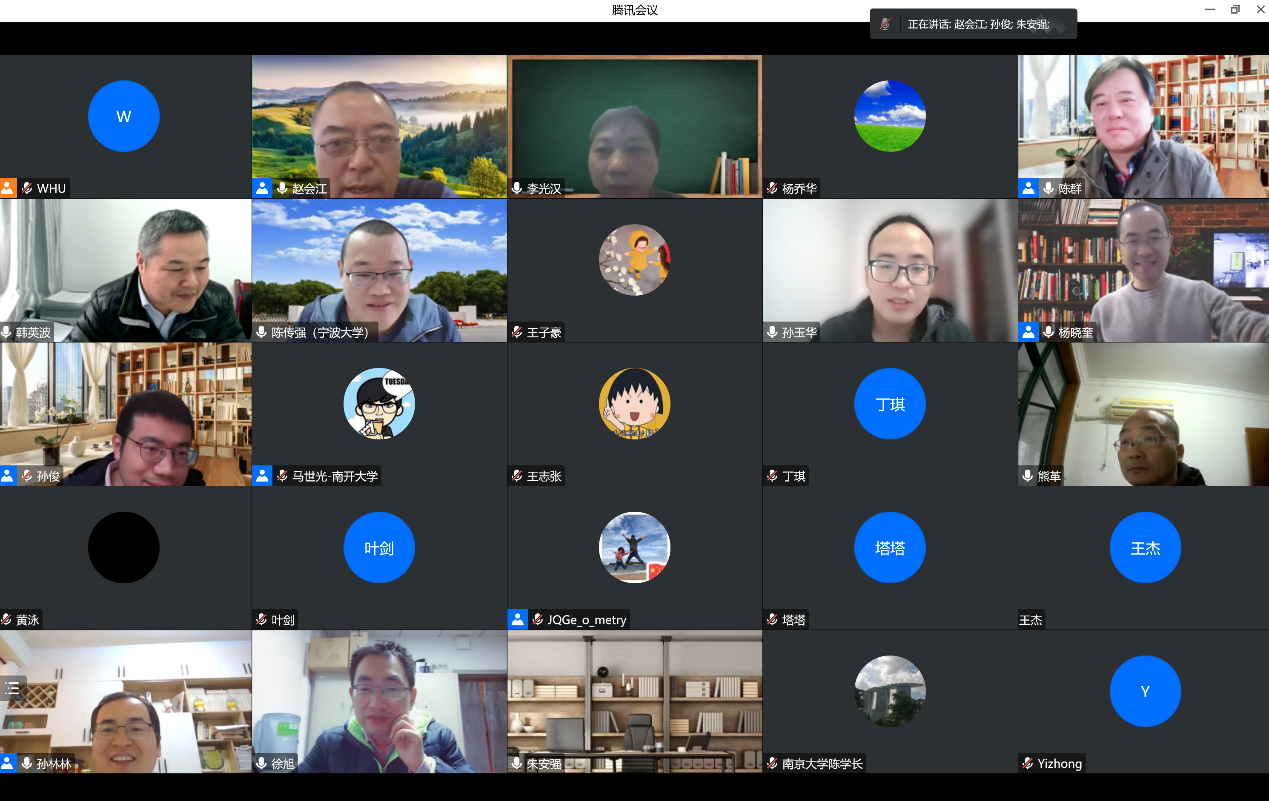
Task: Select the blue W avatar of WHU
Action: (124, 116)
